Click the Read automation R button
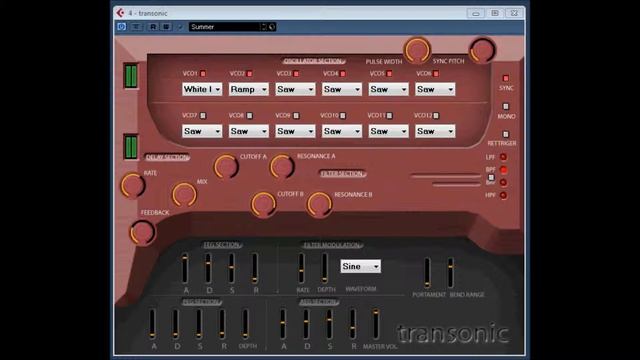640x360 pixels. (153, 27)
